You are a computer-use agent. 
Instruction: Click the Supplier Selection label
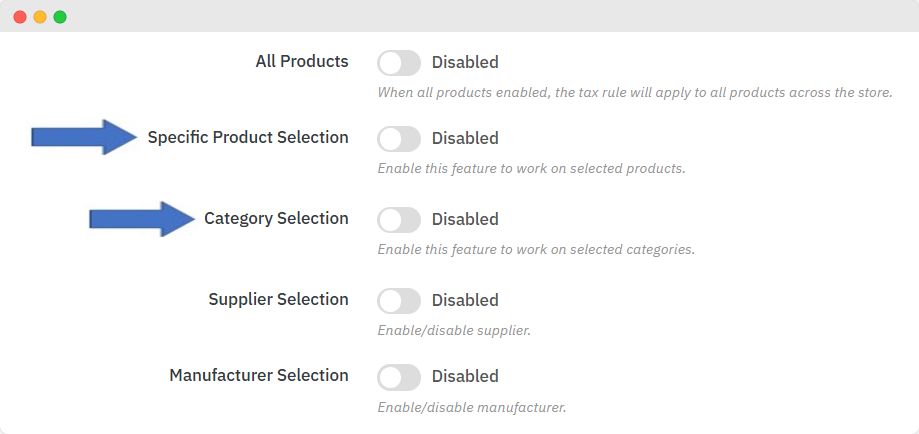pyautogui.click(x=278, y=300)
